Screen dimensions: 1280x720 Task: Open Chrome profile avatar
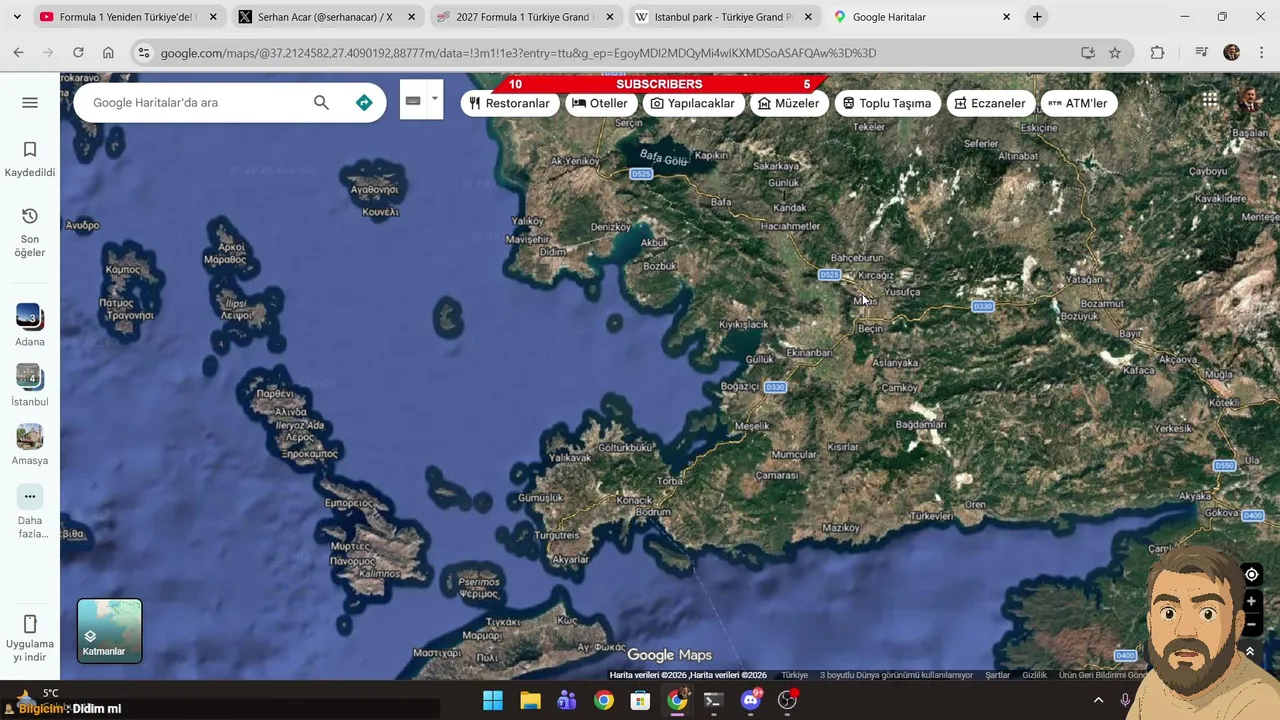tap(1232, 53)
